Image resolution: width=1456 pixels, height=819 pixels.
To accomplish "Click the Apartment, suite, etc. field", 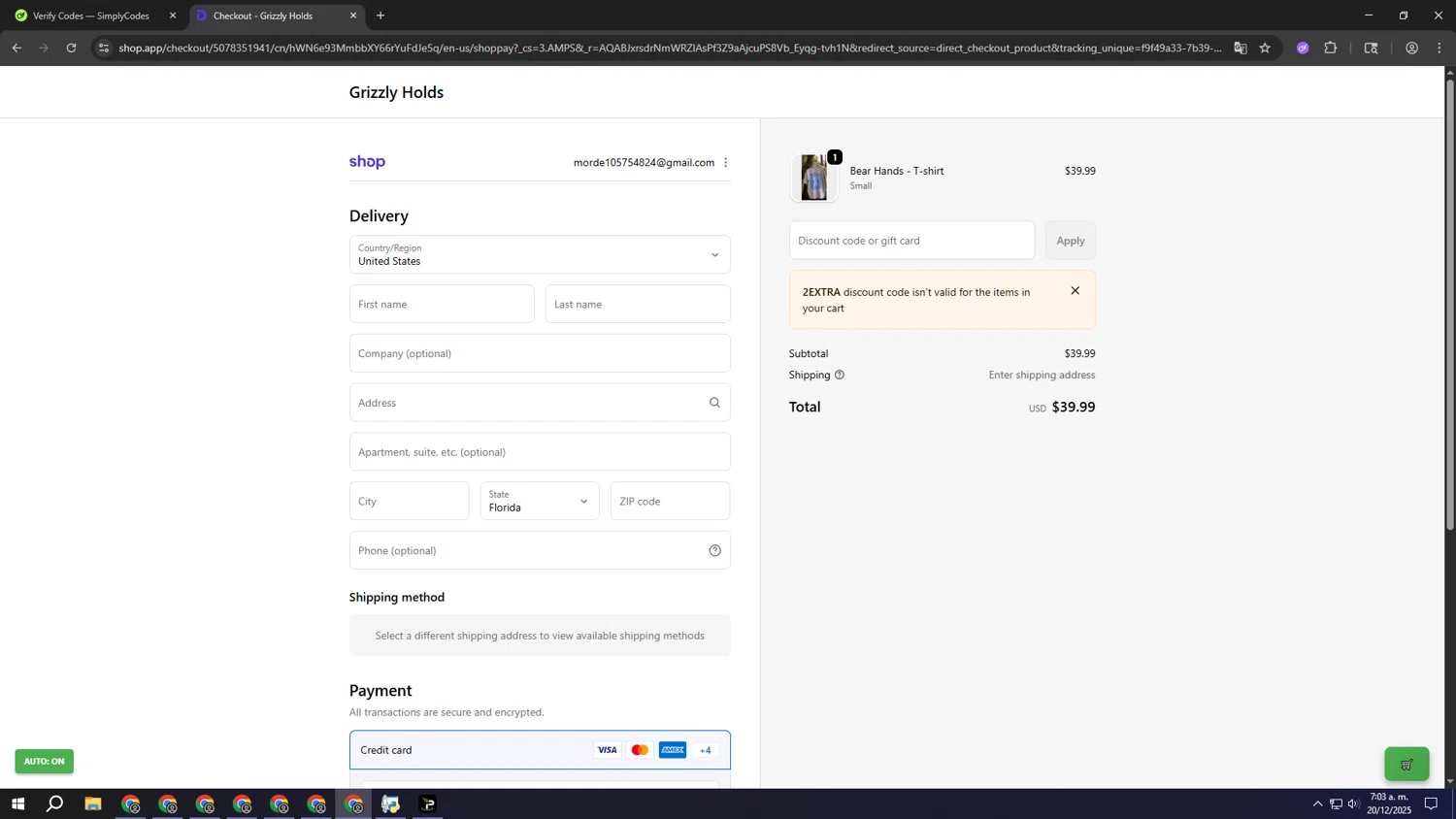I will (x=540, y=452).
